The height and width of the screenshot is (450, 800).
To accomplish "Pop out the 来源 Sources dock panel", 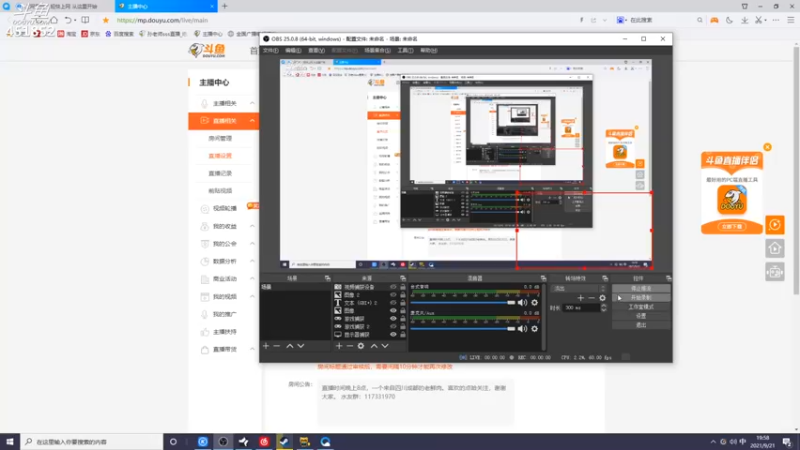I will pos(403,278).
